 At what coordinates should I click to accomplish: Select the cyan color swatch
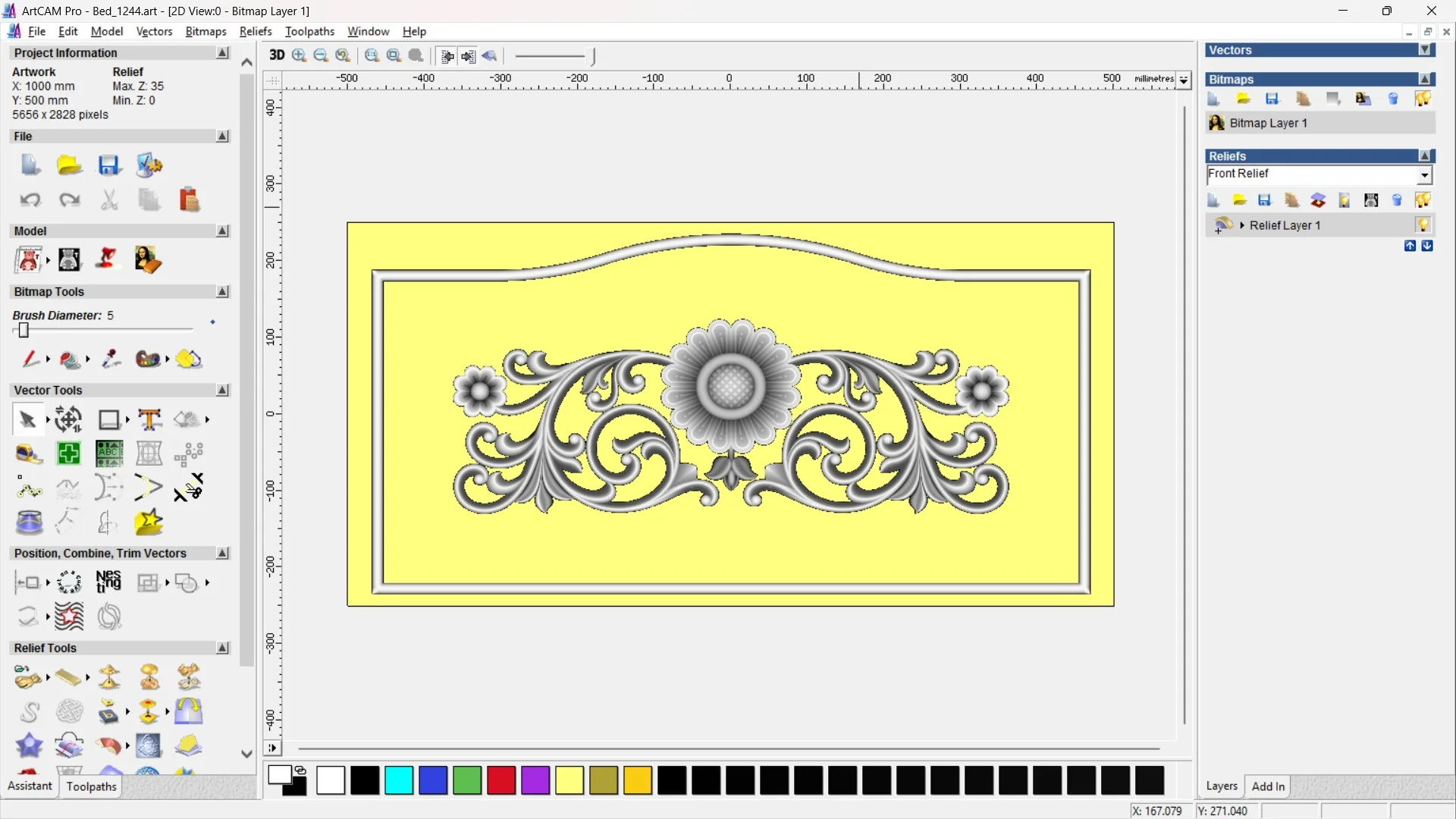[x=399, y=780]
